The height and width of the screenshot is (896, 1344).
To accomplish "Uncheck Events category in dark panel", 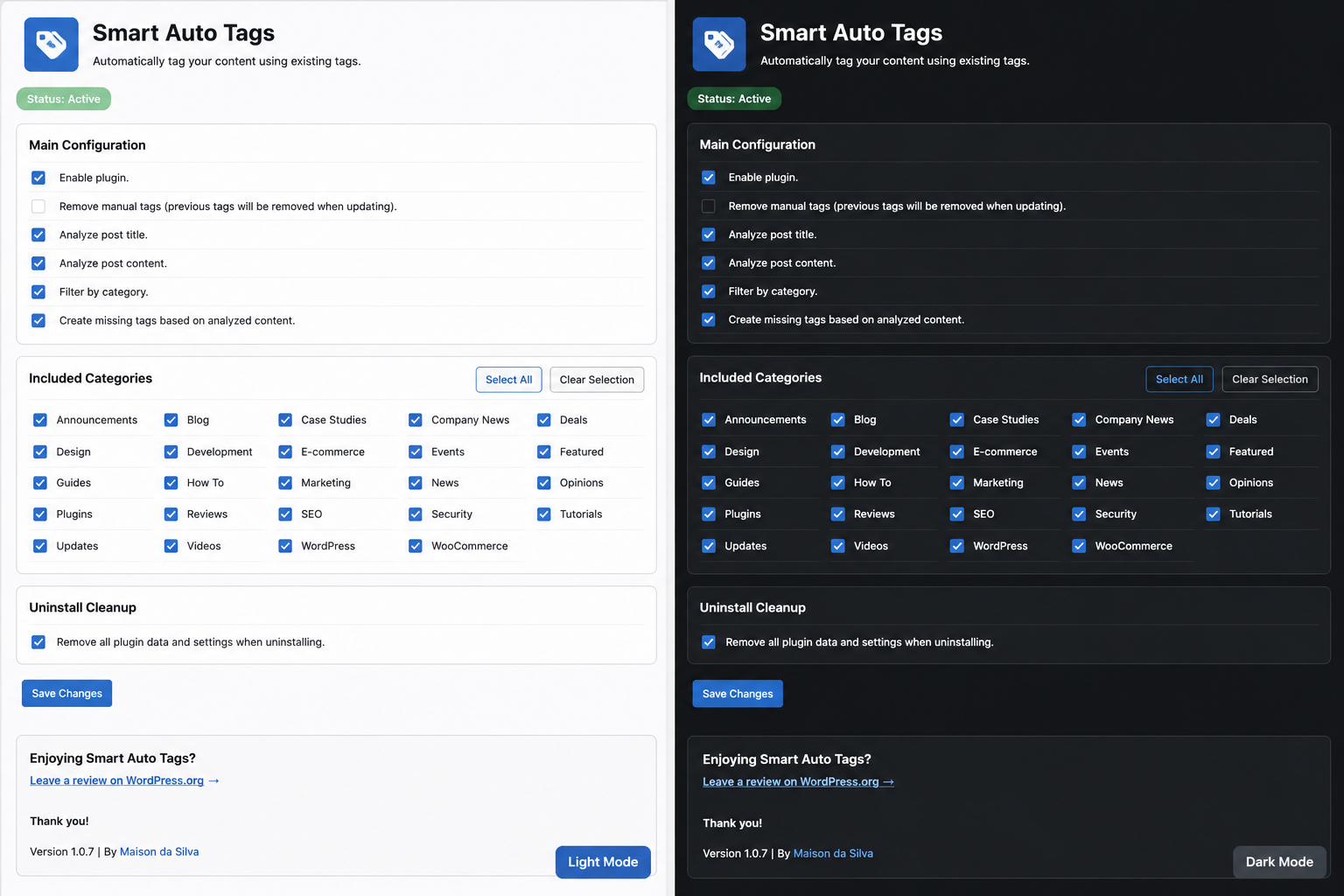I will tap(1079, 451).
